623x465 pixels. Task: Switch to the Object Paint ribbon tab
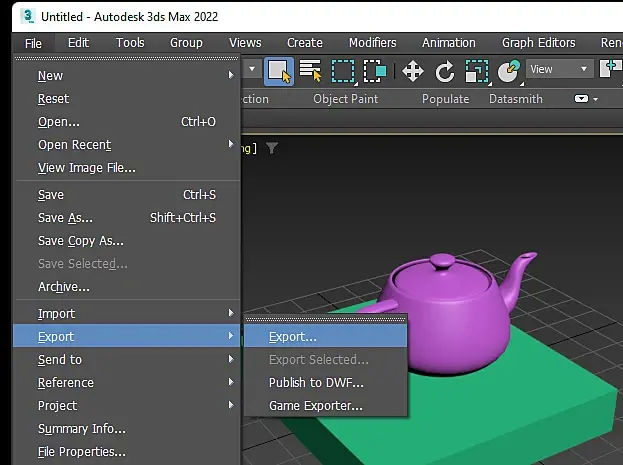click(346, 99)
